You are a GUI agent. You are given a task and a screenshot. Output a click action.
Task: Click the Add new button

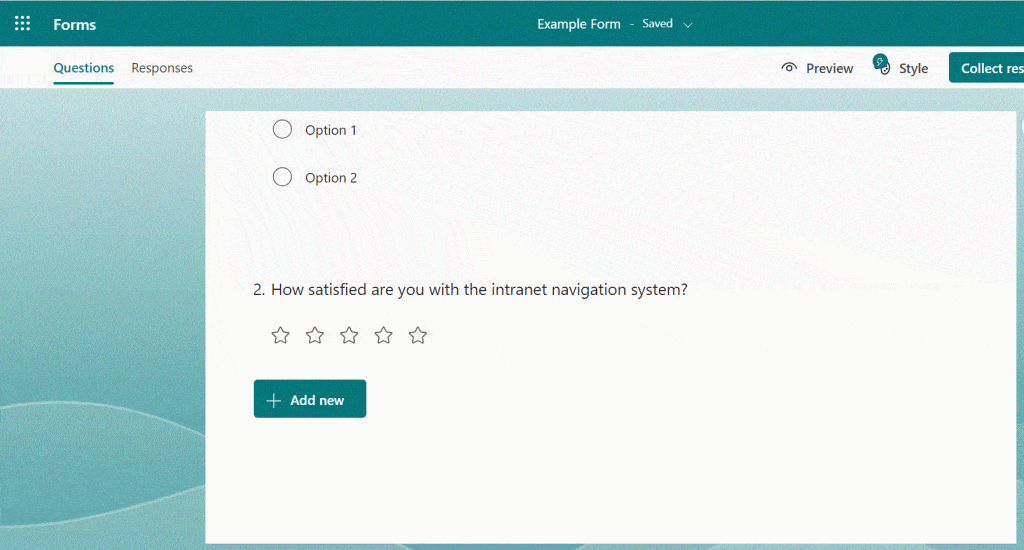(310, 398)
